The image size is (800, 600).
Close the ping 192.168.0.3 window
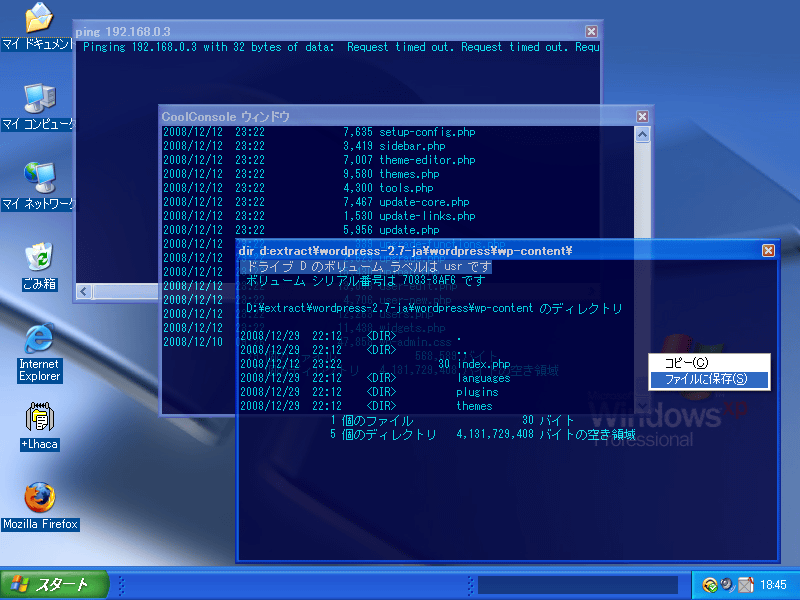pos(591,32)
